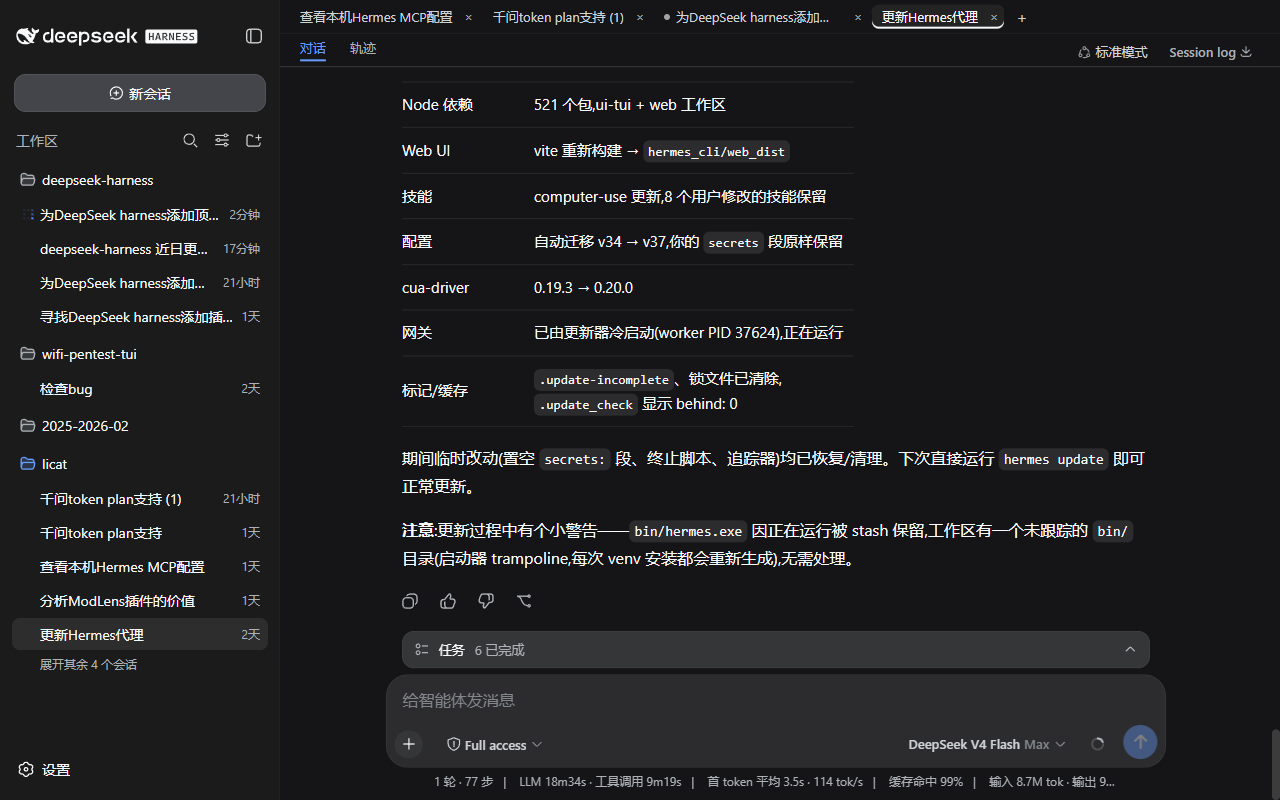The width and height of the screenshot is (1280, 800).
Task: Collapse the sidebar with the panel toggle icon
Action: (254, 36)
